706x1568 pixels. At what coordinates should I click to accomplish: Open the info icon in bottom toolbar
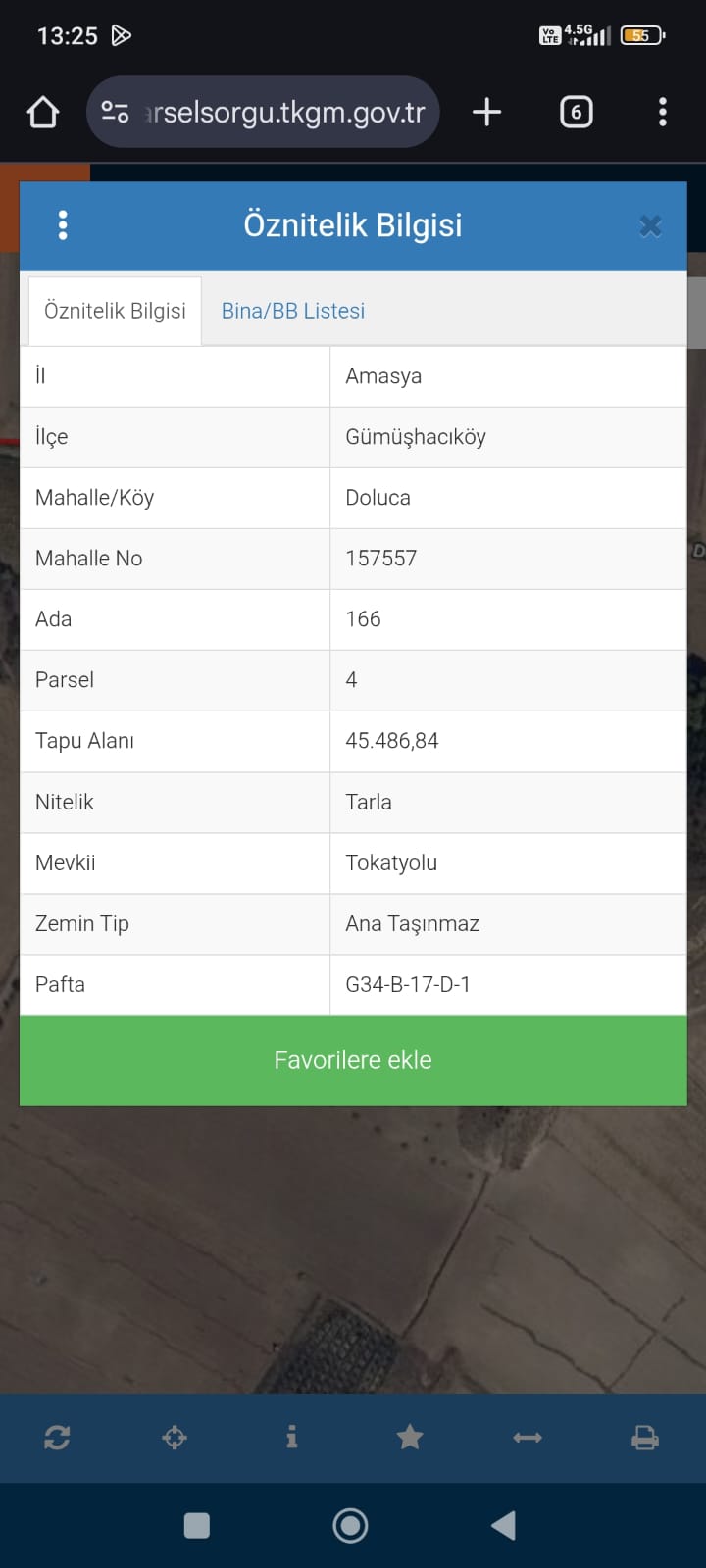[x=291, y=1438]
